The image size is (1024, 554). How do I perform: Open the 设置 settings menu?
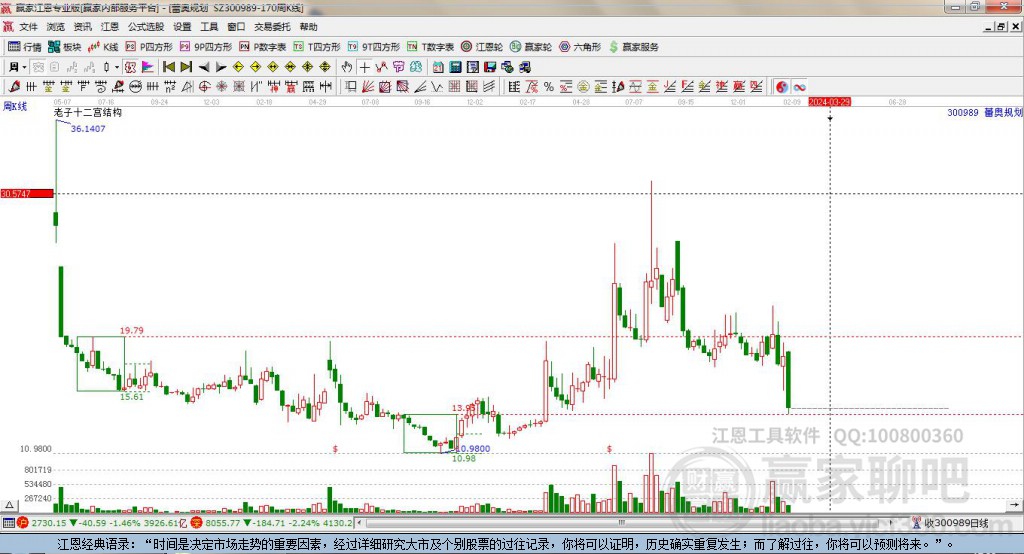[182, 27]
